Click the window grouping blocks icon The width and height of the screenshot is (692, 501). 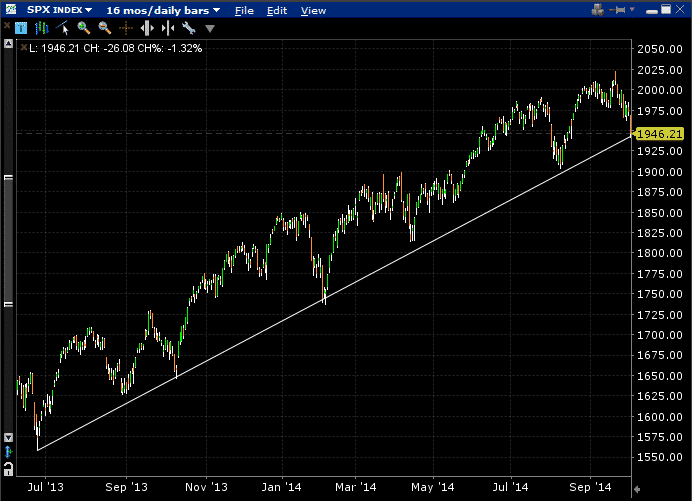click(x=598, y=10)
